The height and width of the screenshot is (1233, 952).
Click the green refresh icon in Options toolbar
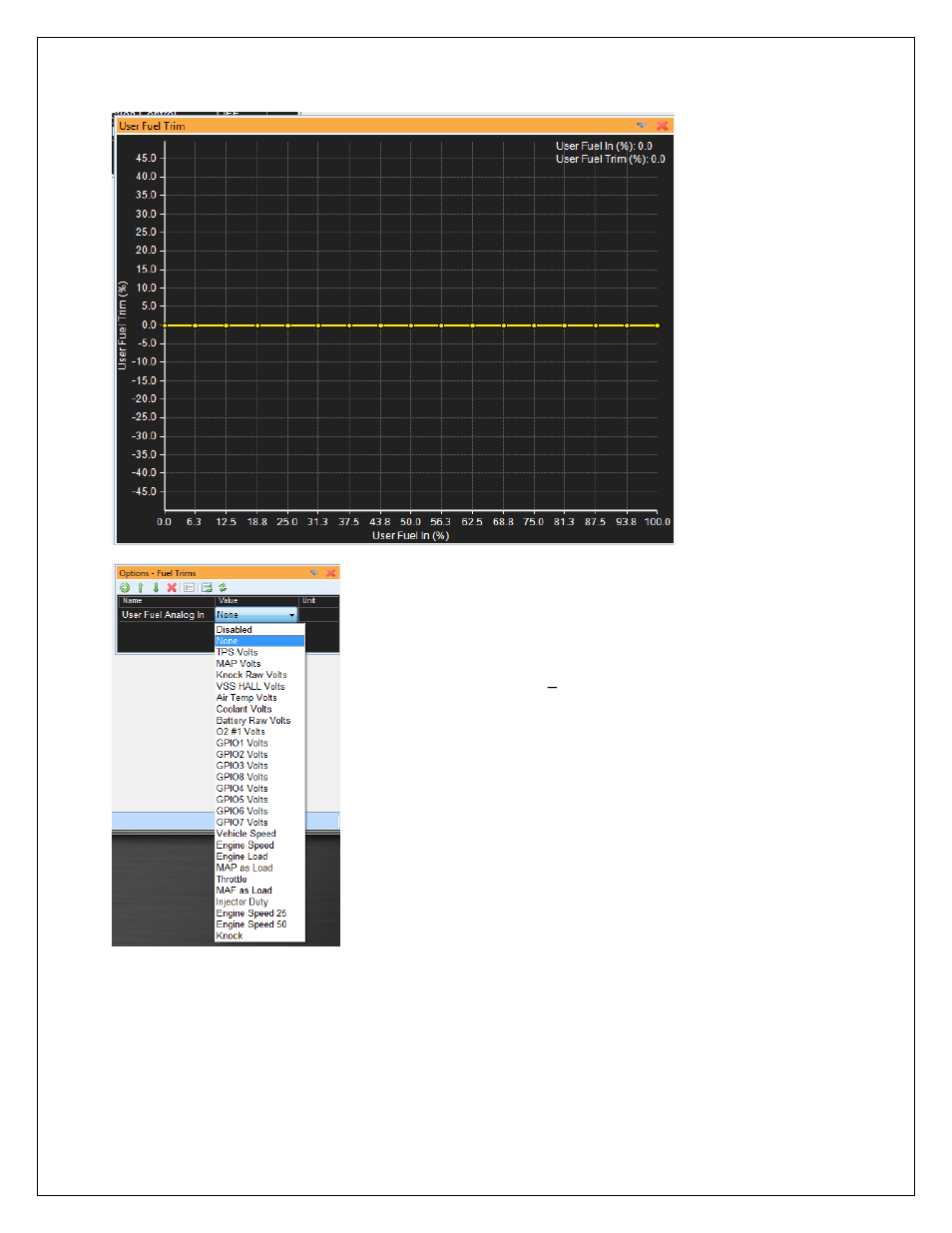(x=223, y=587)
